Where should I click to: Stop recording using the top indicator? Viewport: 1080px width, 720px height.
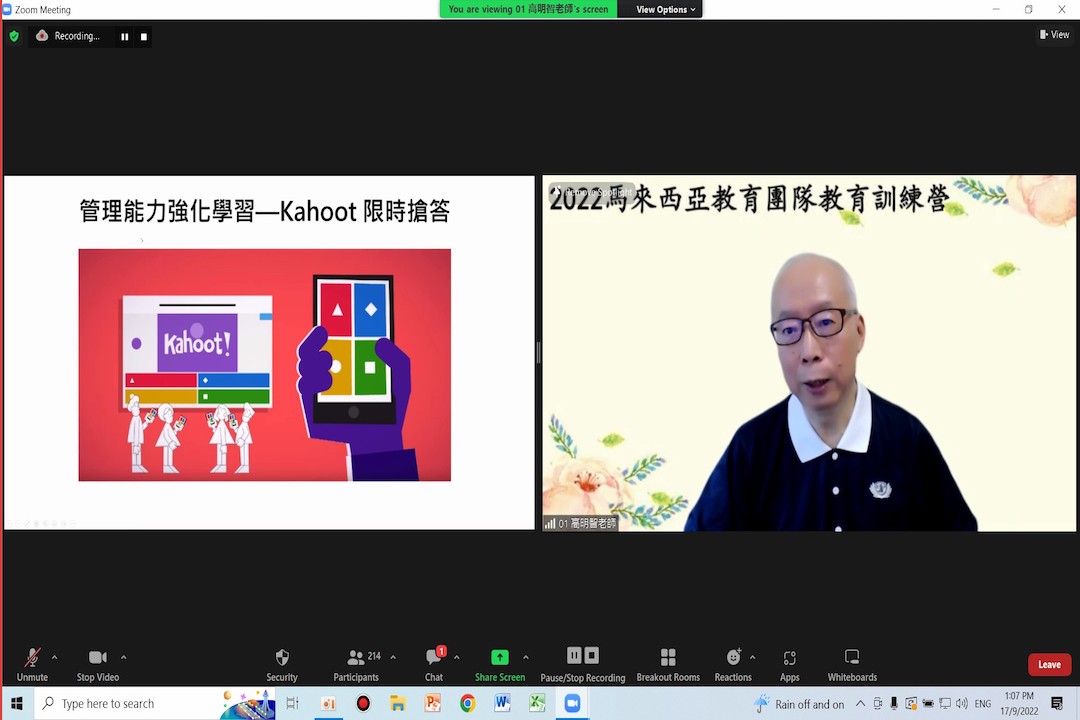(144, 37)
